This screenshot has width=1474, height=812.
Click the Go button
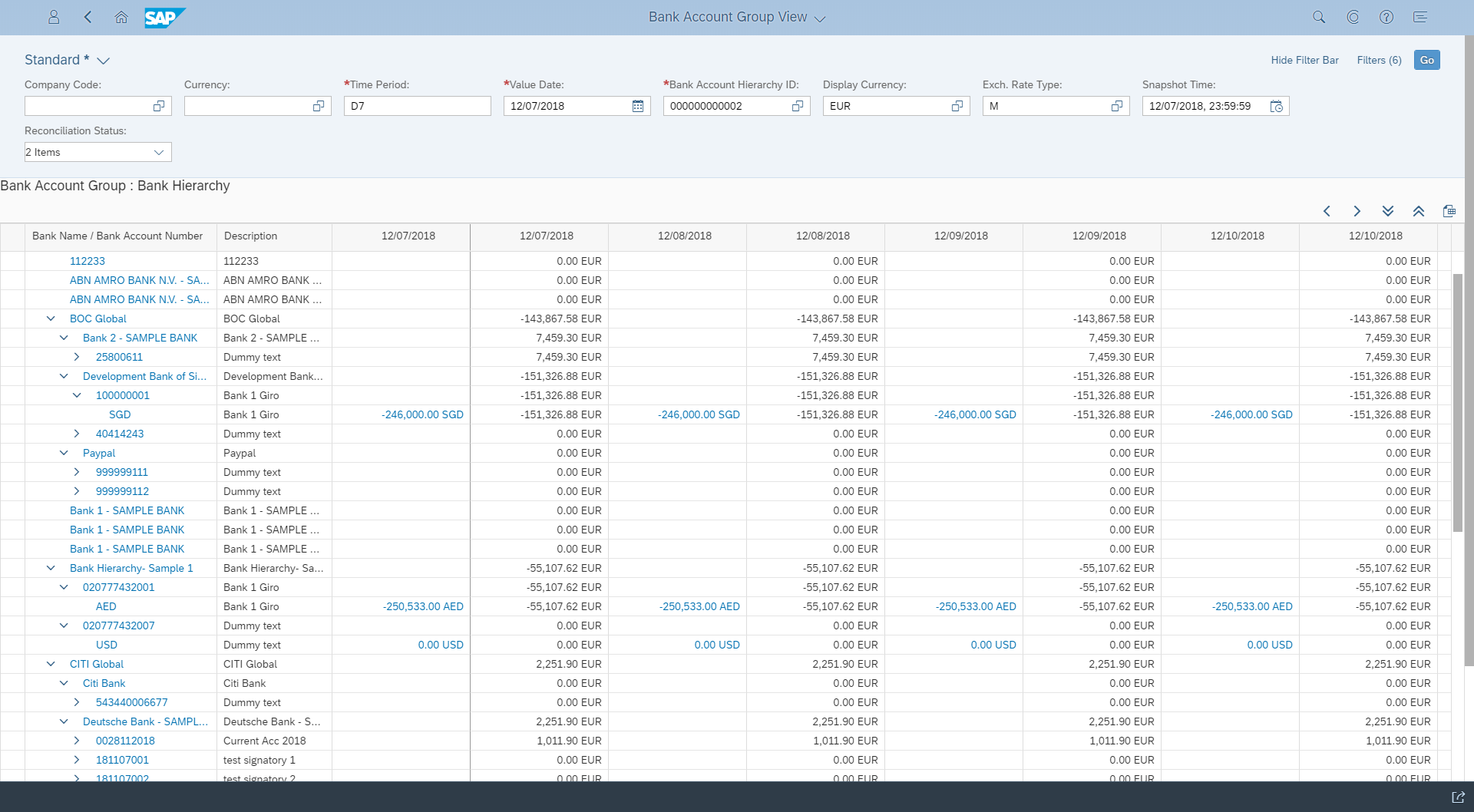[x=1426, y=60]
